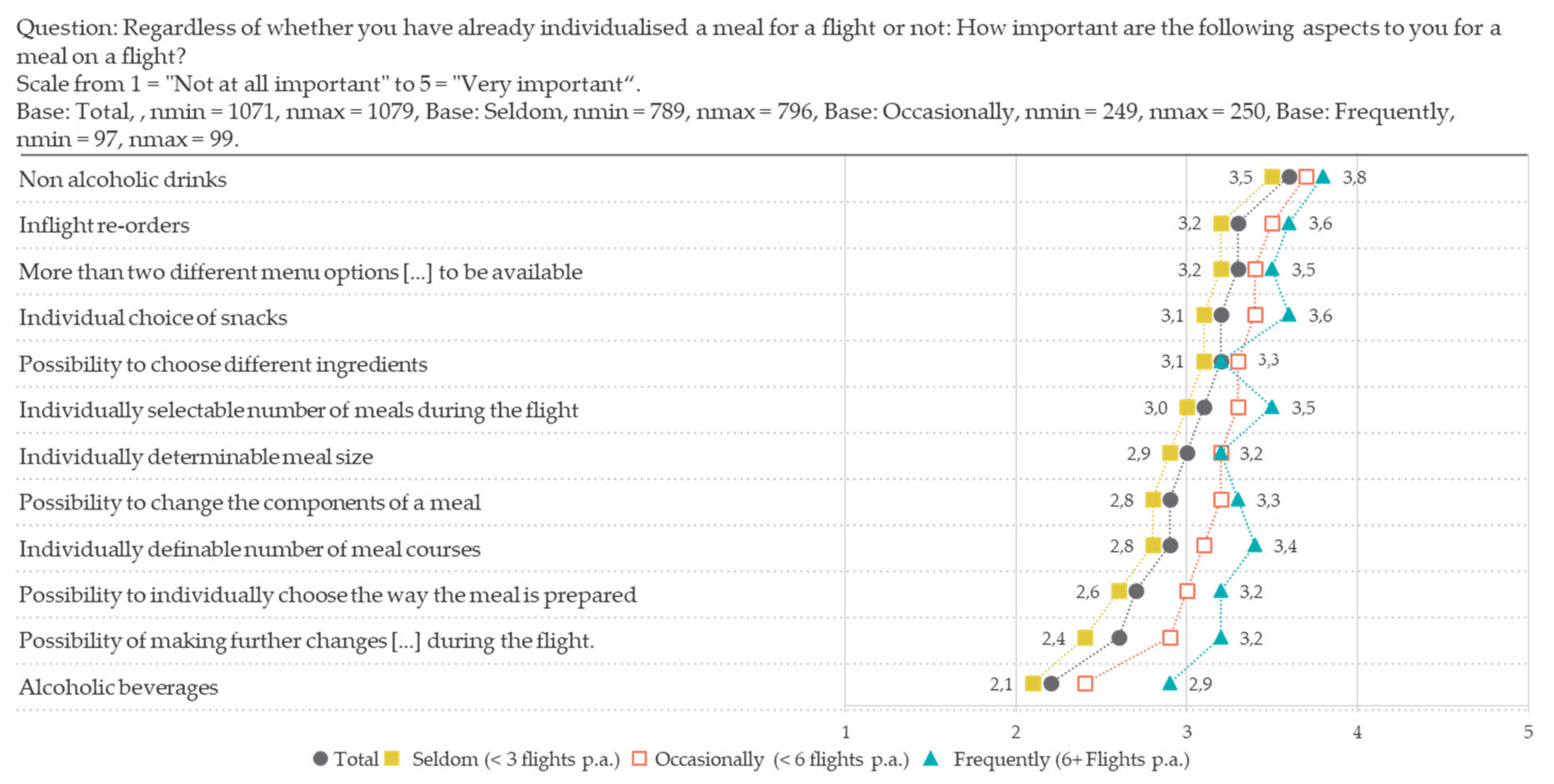Select the Non alcoholic drinks row label
This screenshot has height=784, width=1554.
pos(122,179)
